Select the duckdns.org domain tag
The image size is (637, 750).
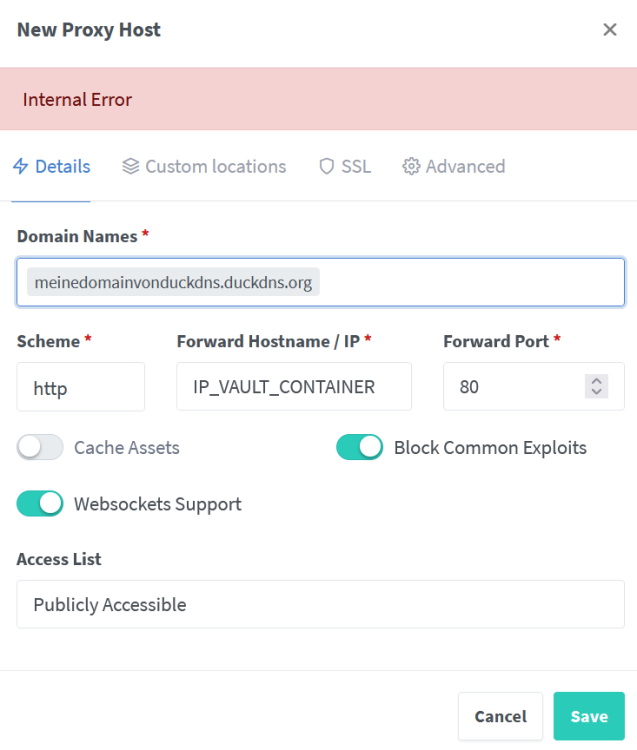point(173,282)
